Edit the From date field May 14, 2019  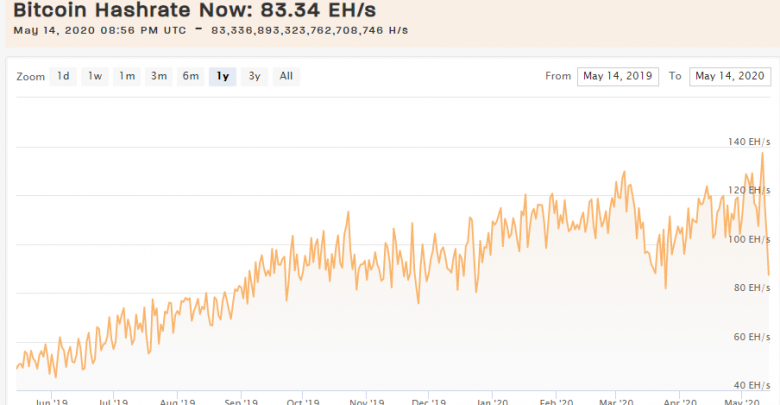coord(618,77)
